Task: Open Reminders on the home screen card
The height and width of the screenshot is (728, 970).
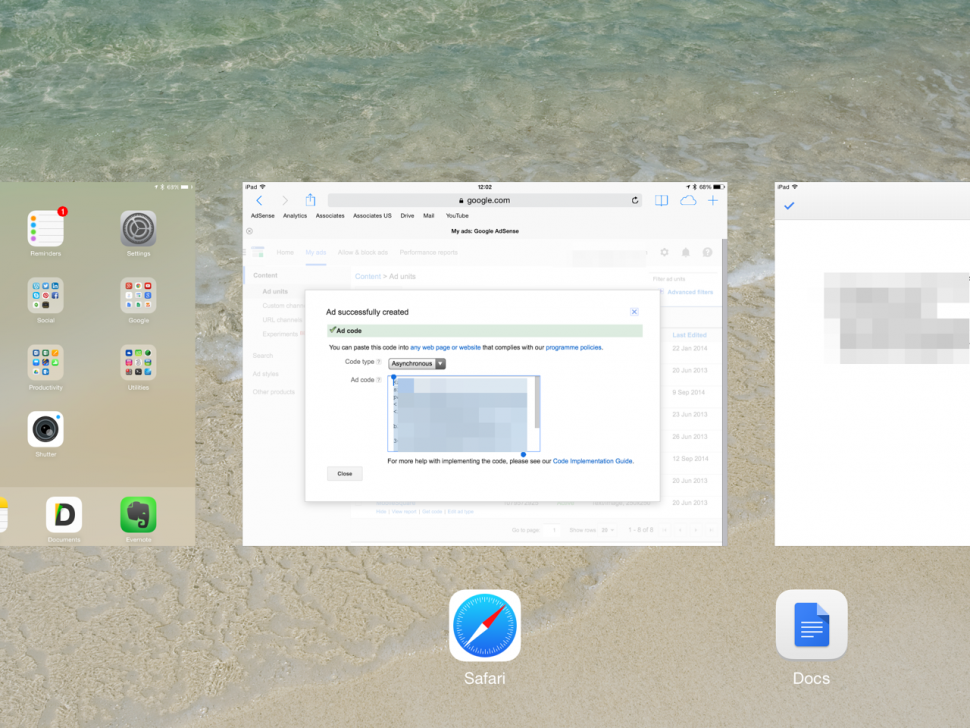Action: point(45,228)
